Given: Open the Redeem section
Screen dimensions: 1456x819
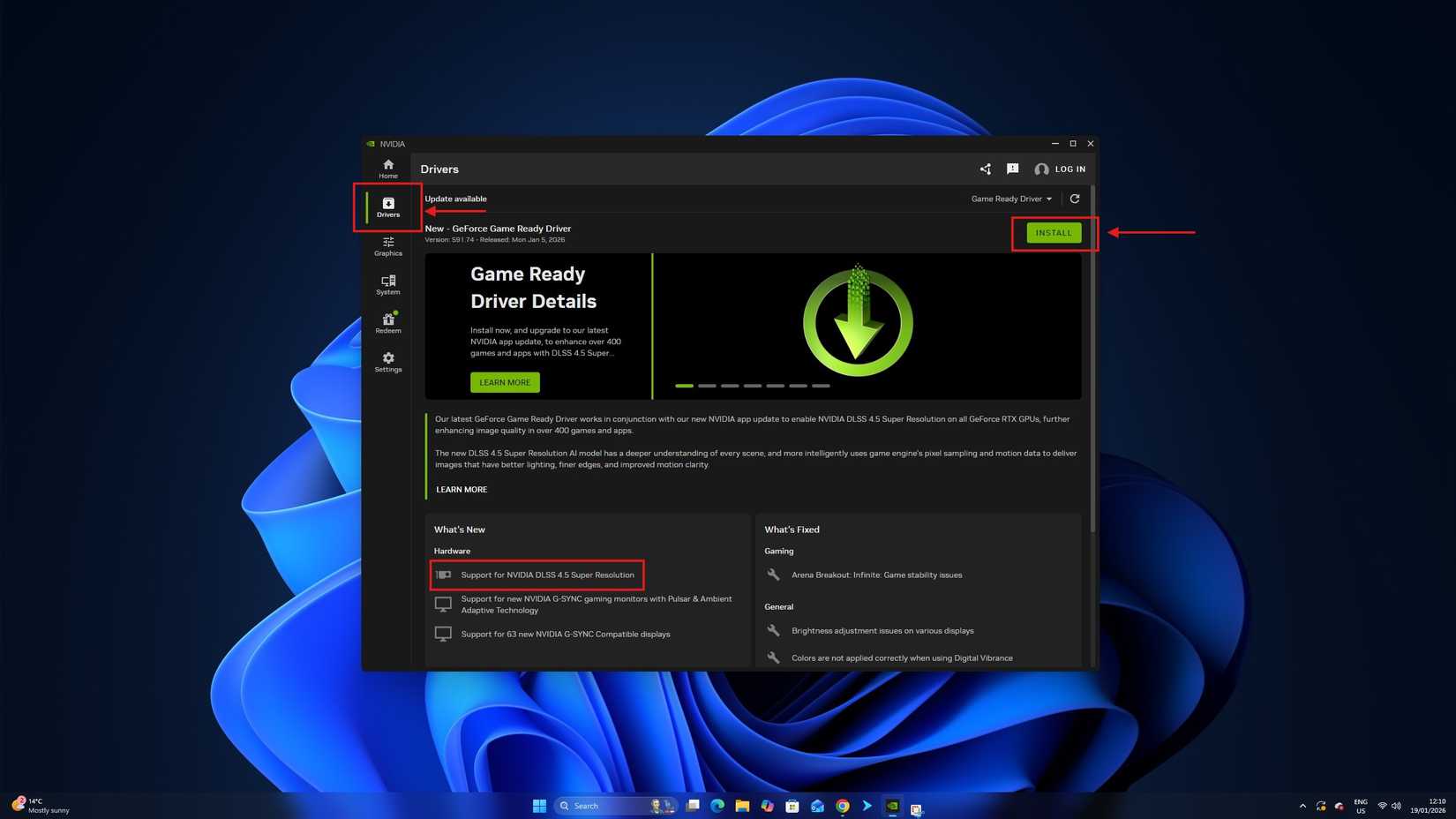Looking at the screenshot, I should tap(388, 324).
